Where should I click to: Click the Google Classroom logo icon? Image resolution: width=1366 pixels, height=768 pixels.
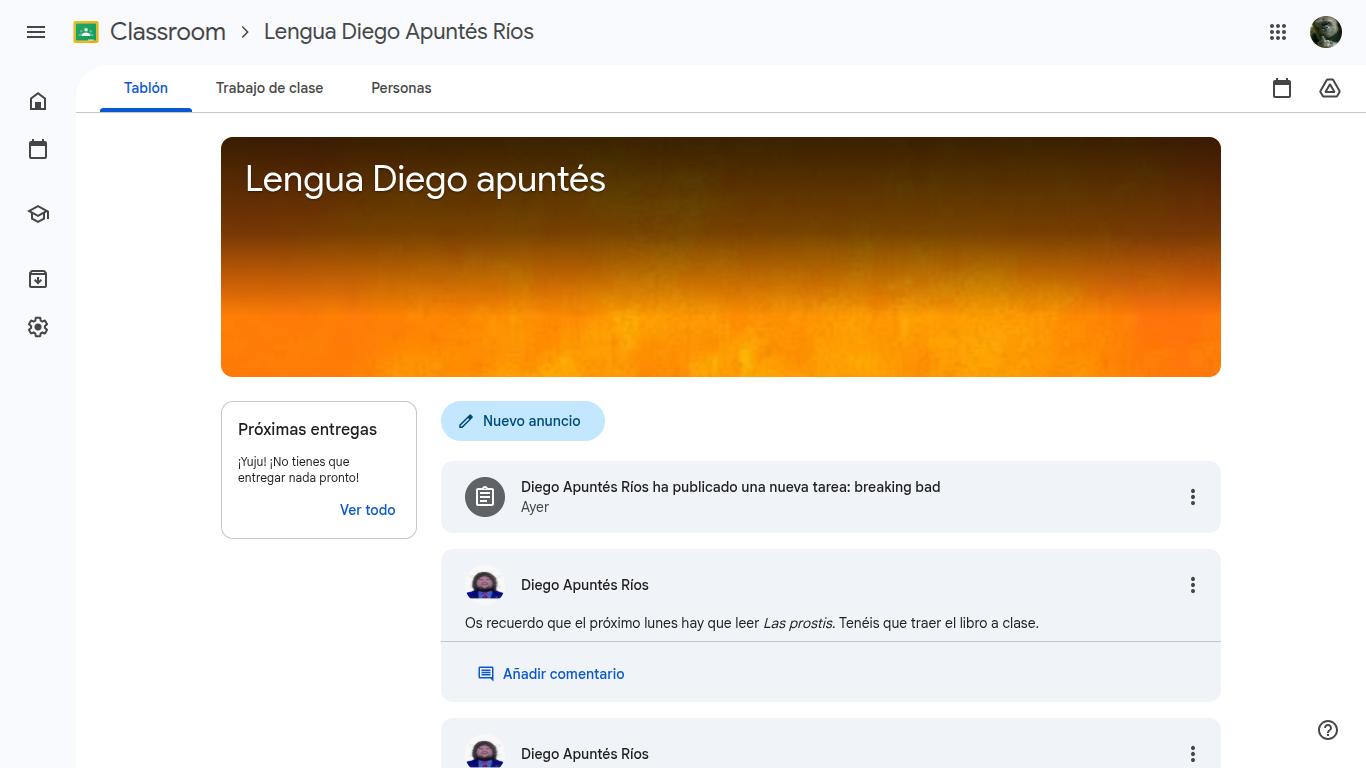pyautogui.click(x=86, y=32)
